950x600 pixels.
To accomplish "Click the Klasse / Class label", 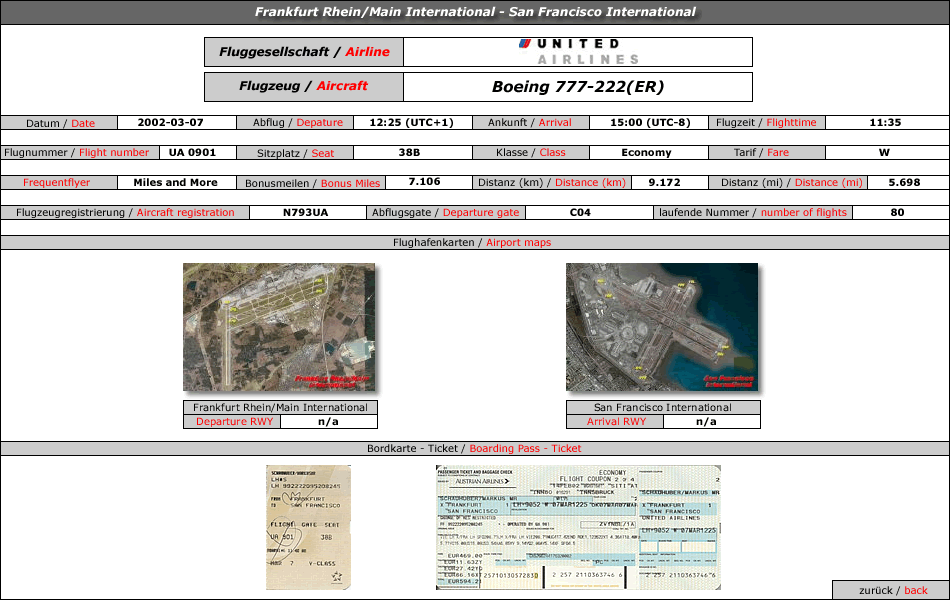I will (530, 152).
